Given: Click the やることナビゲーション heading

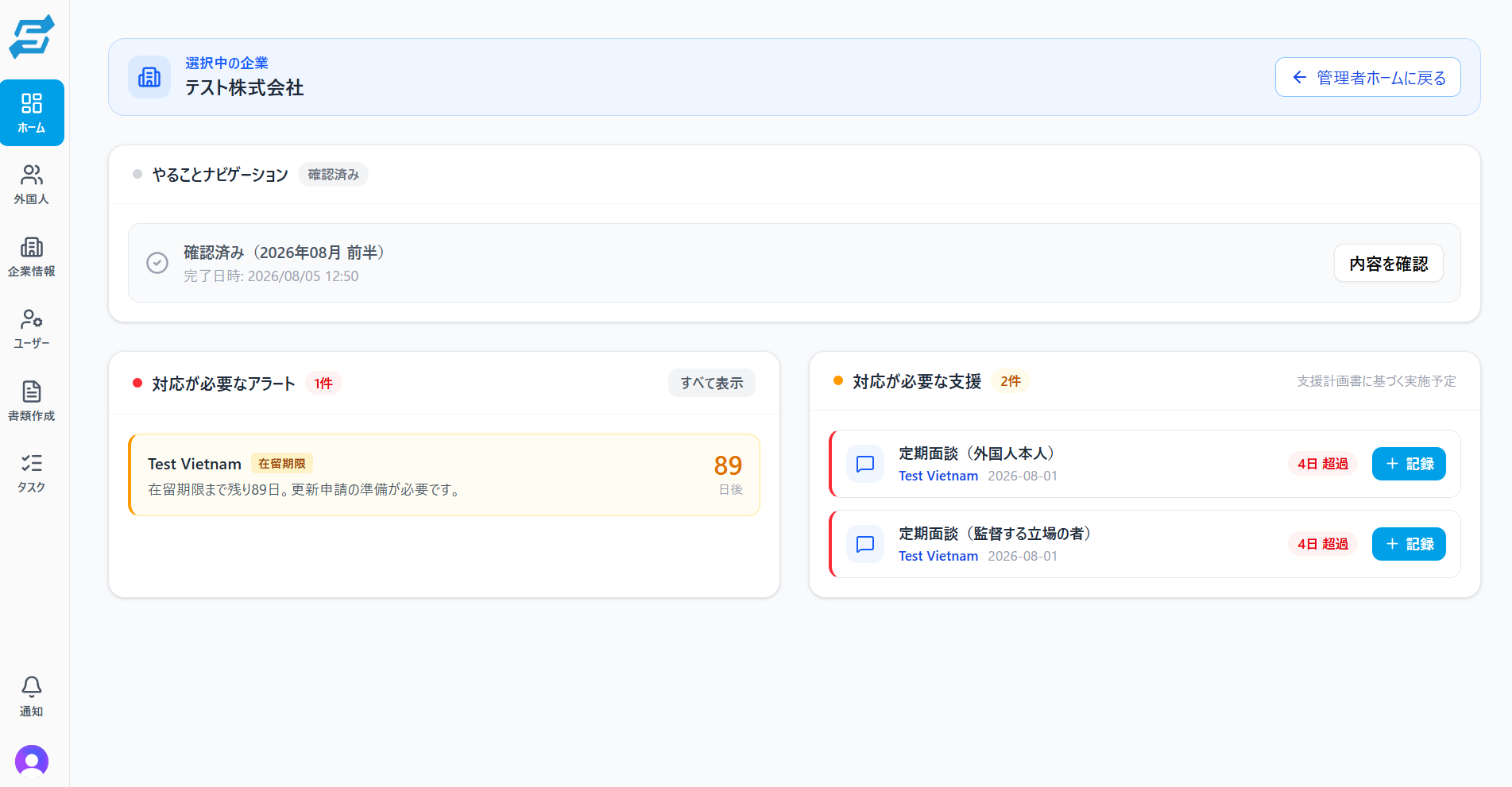Looking at the screenshot, I should click(220, 175).
